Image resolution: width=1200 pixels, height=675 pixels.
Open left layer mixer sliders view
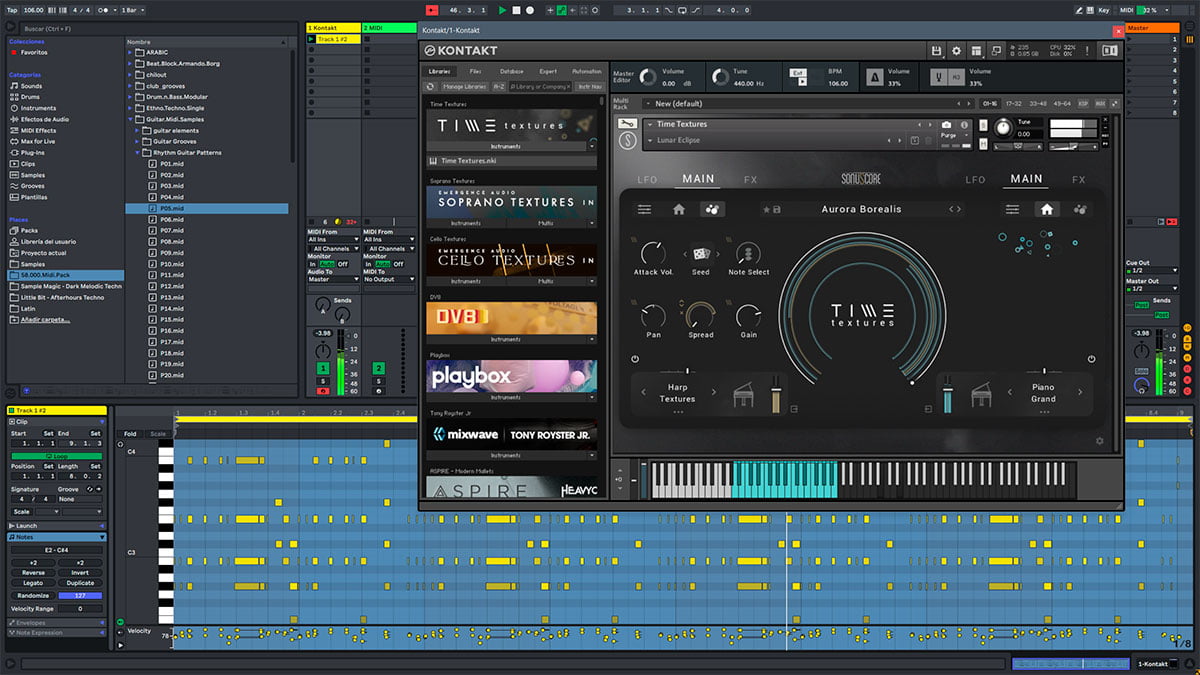point(645,209)
